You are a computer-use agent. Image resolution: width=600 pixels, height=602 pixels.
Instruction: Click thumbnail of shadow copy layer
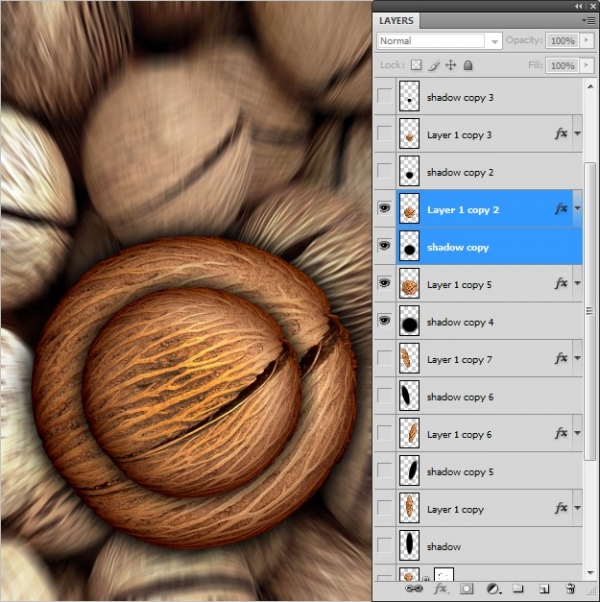tap(409, 246)
